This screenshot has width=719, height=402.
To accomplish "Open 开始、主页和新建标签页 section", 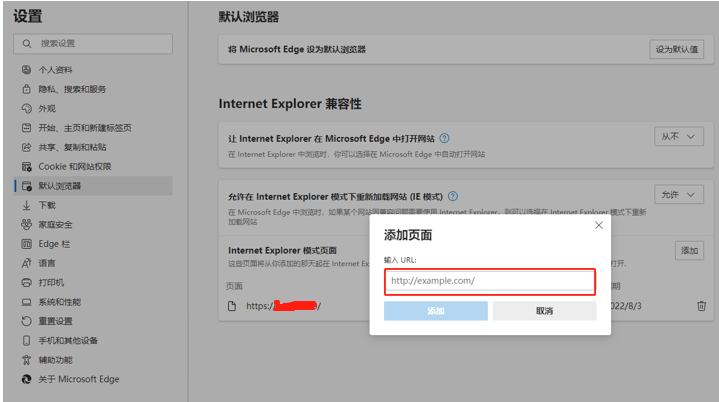I will click(x=94, y=128).
